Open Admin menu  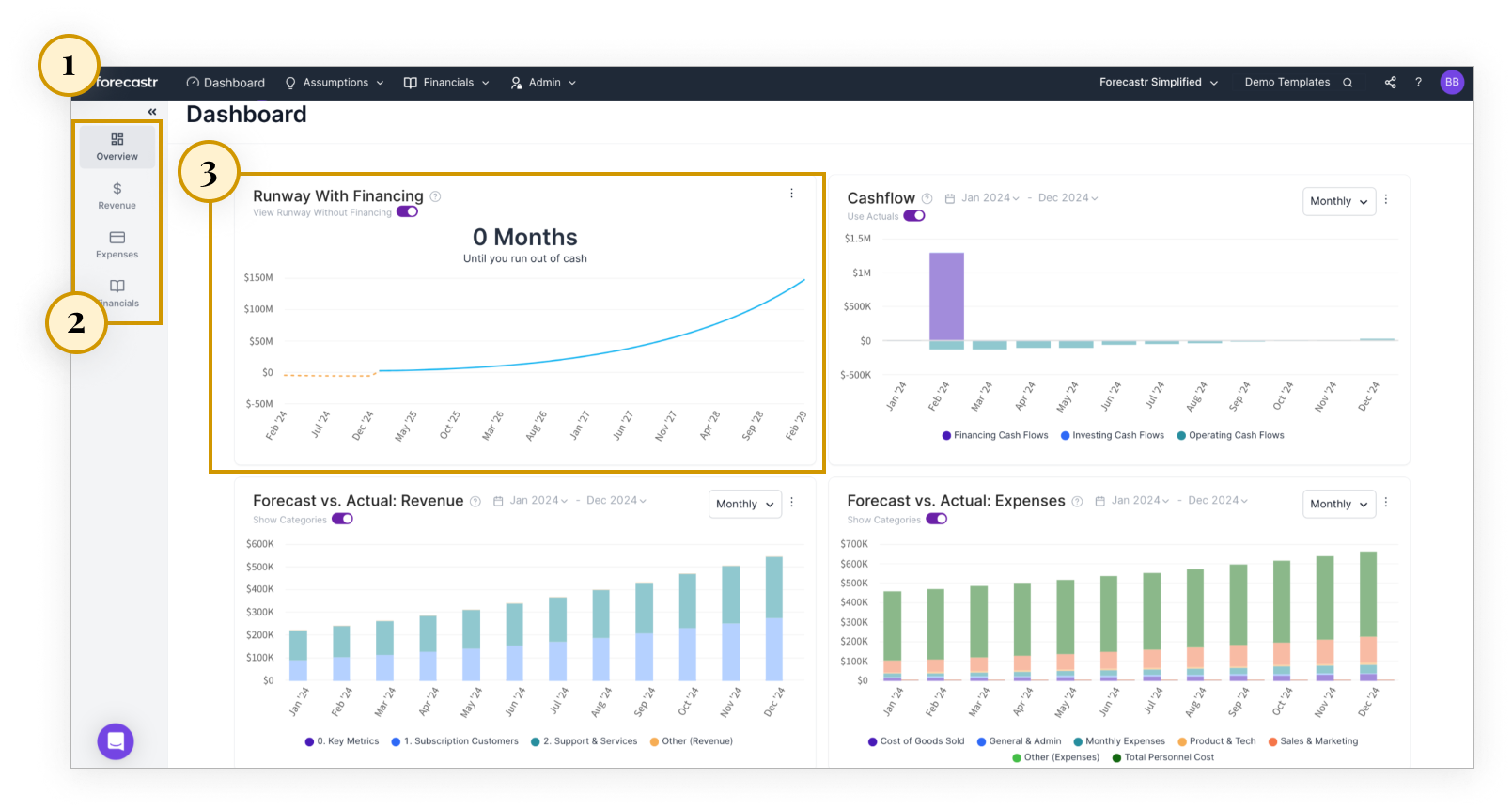point(543,83)
